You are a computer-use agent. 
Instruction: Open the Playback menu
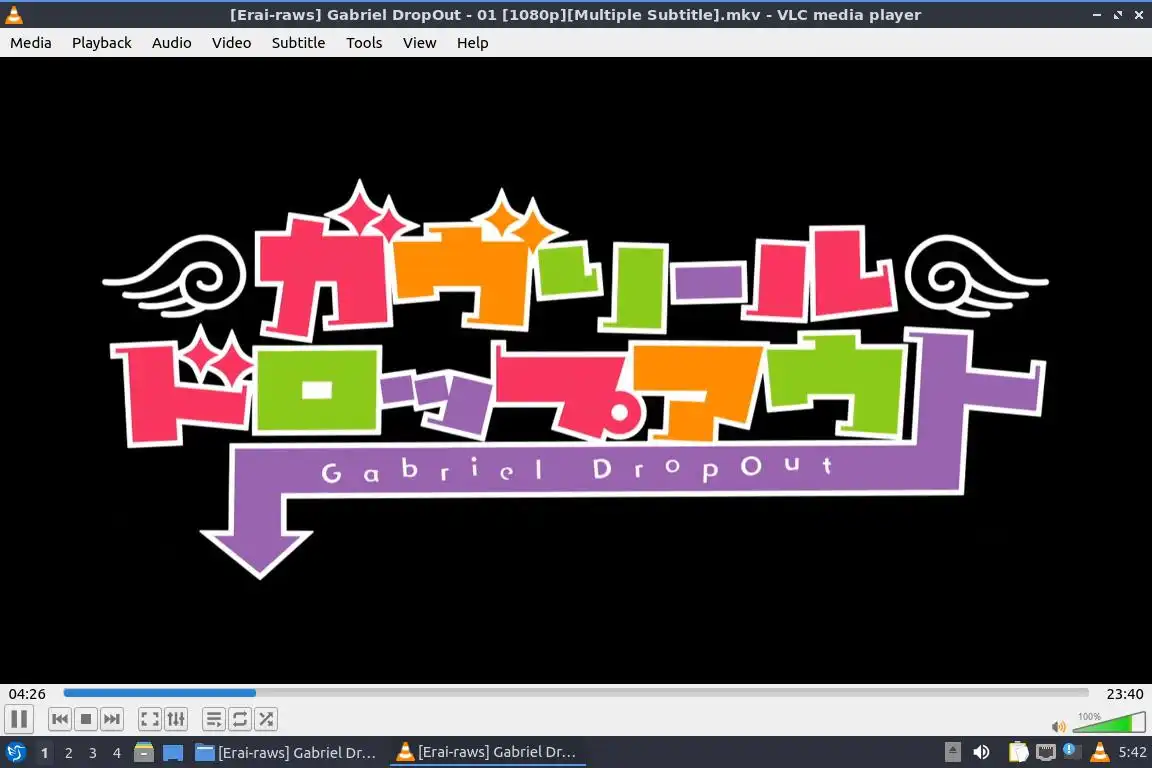tap(101, 43)
